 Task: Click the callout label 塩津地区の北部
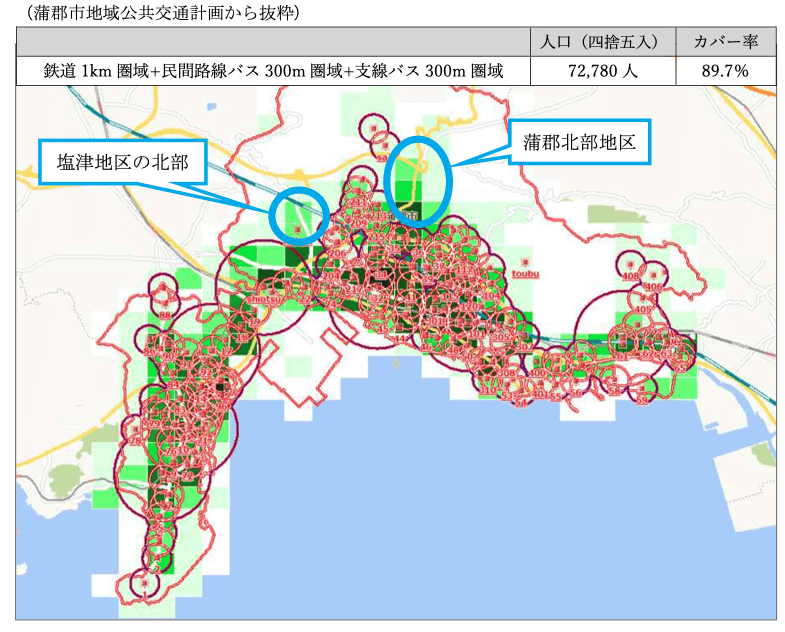(x=123, y=162)
